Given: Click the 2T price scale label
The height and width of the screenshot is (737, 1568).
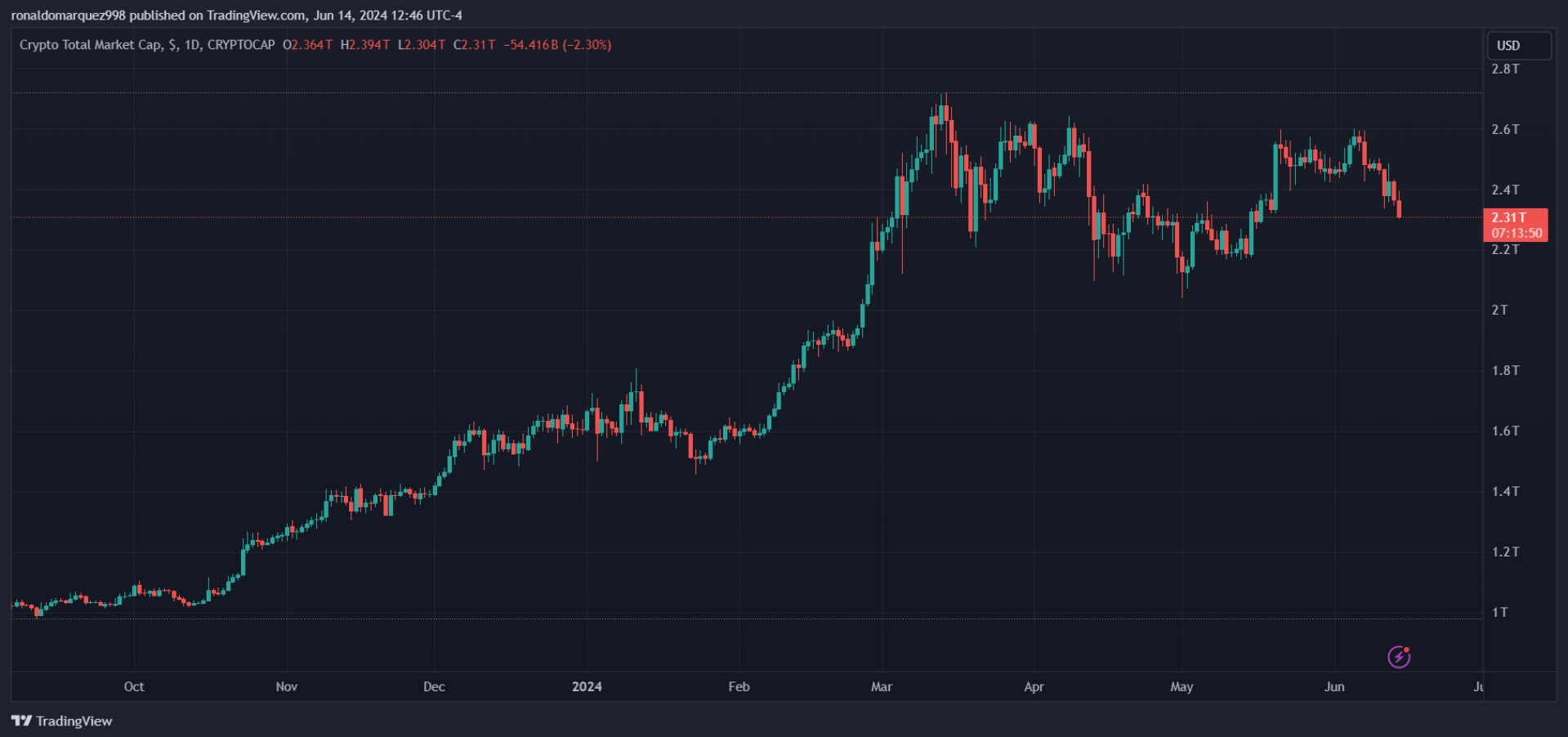Looking at the screenshot, I should pyautogui.click(x=1500, y=310).
